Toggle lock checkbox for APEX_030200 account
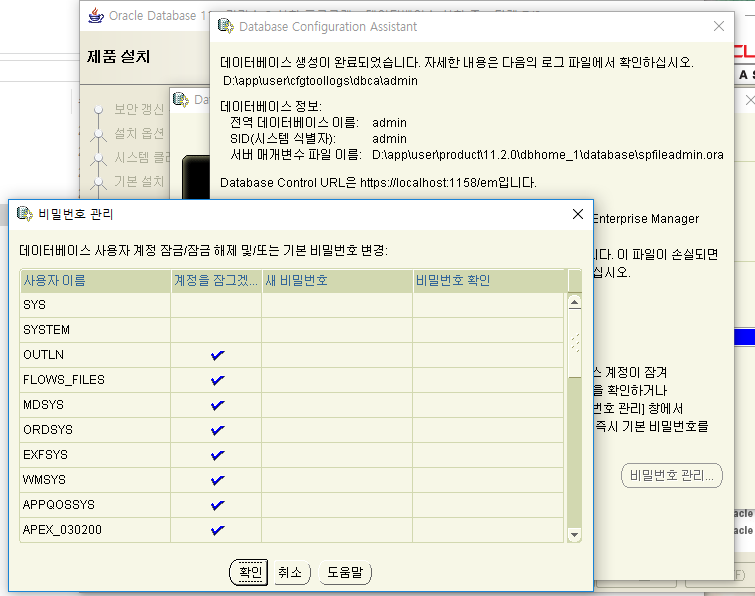Image resolution: width=755 pixels, height=596 pixels. point(217,531)
